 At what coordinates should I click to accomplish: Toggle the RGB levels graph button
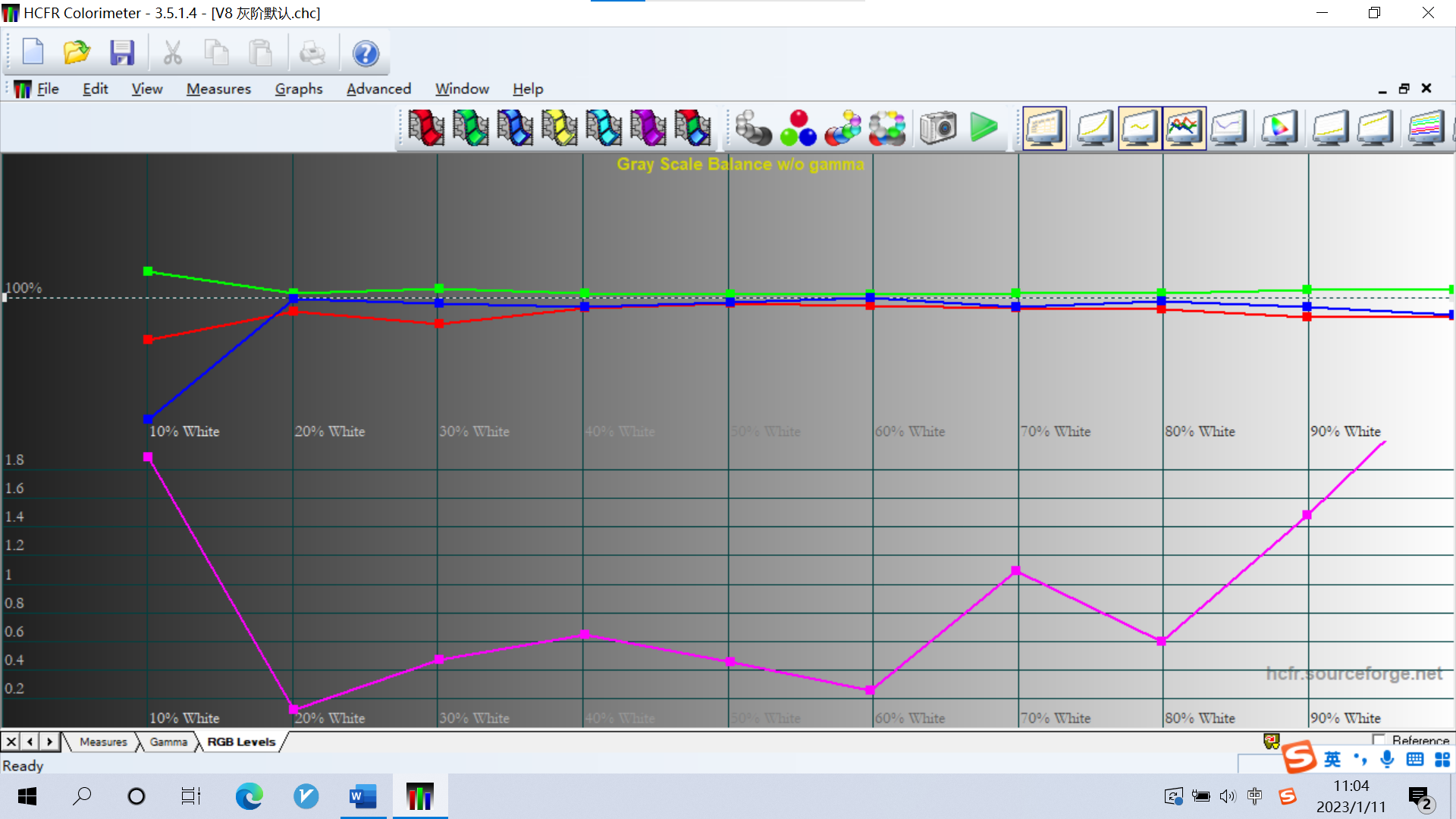click(1184, 128)
